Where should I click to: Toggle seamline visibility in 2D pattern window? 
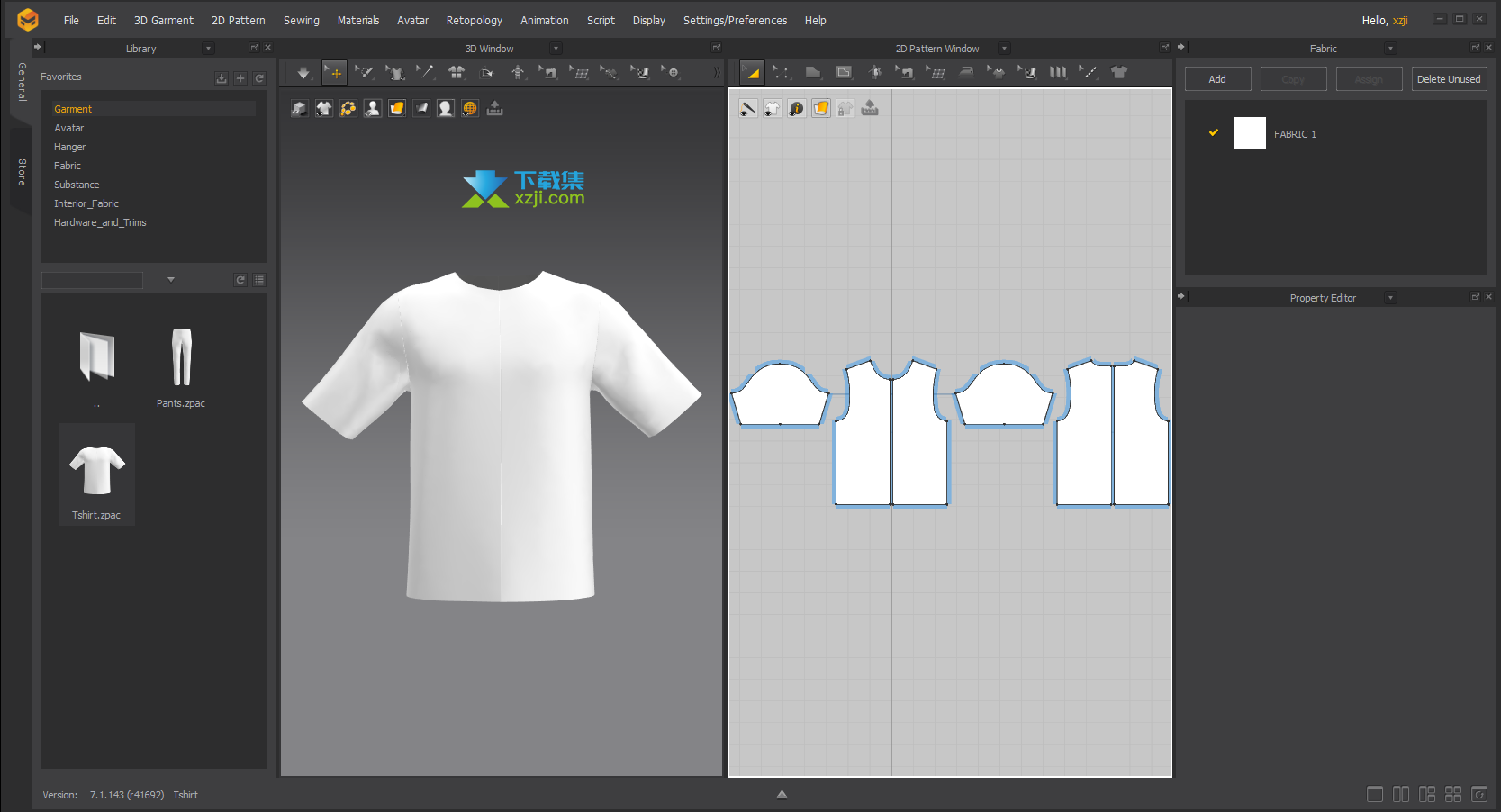[x=747, y=109]
